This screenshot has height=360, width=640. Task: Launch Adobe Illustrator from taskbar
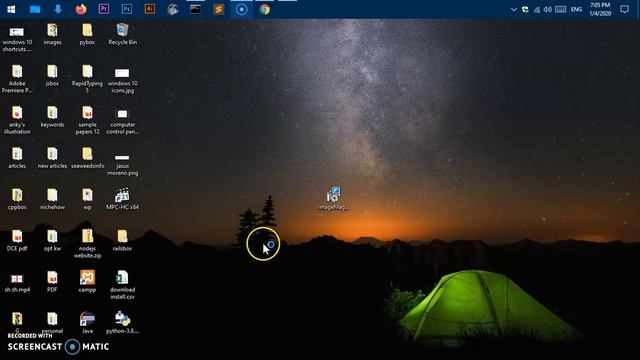(x=150, y=9)
